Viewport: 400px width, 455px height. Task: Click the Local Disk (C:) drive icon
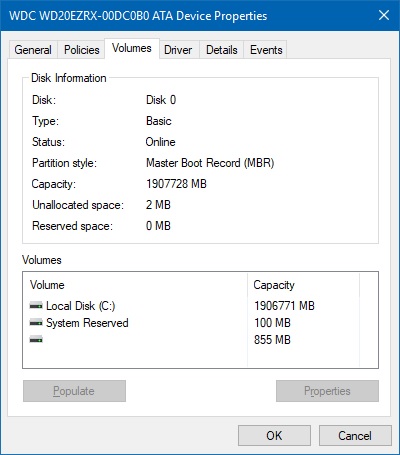tap(36, 305)
